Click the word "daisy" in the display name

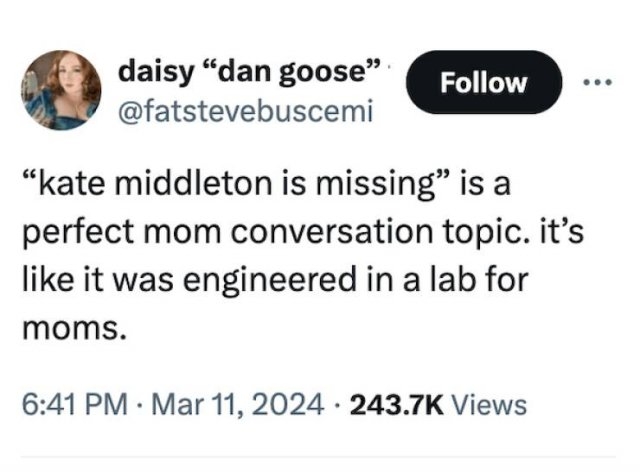tap(150, 72)
